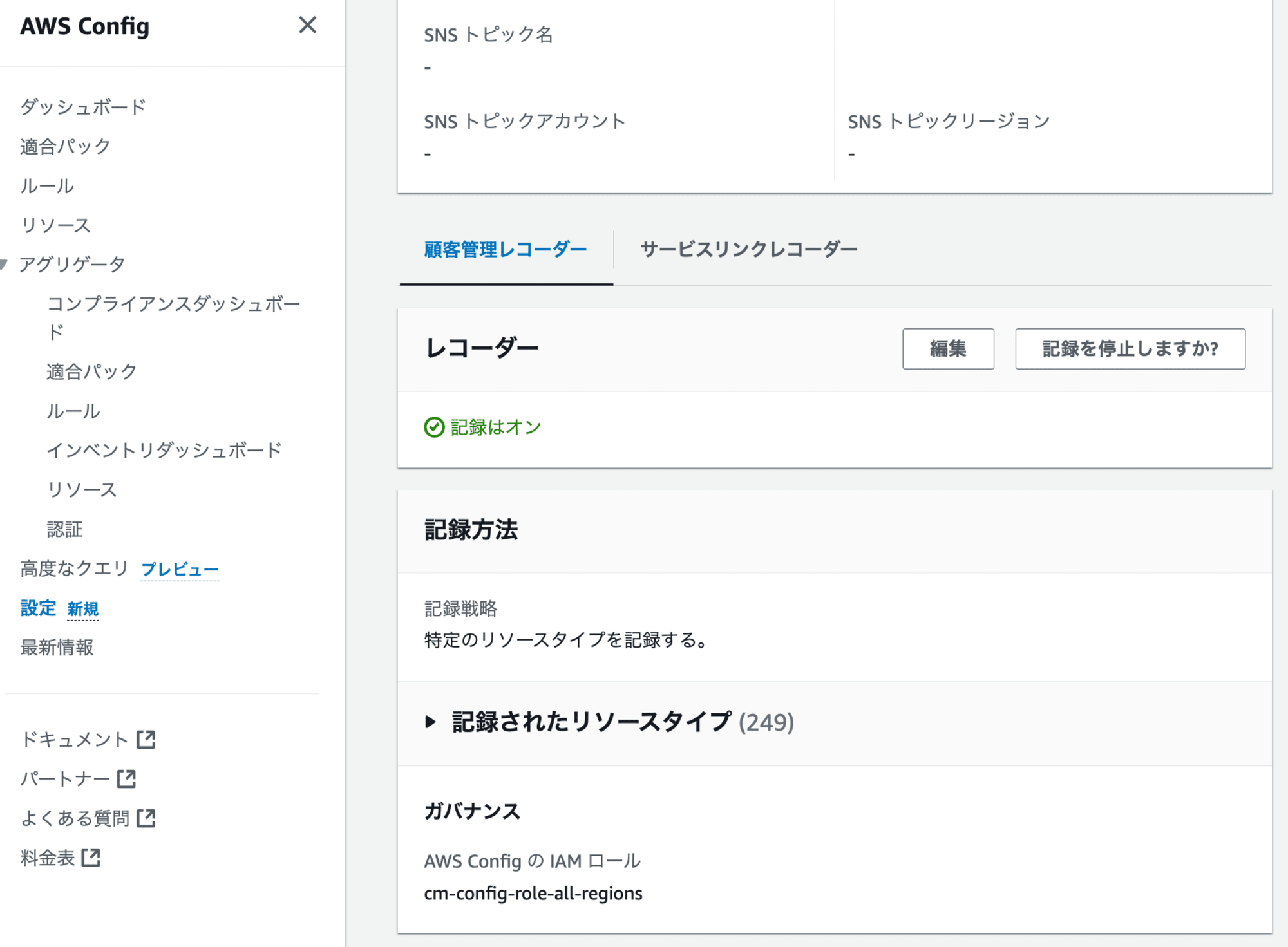Click the cm-config-role-all-regions role value
Viewport: 1288px width, 947px height.
[x=533, y=894]
